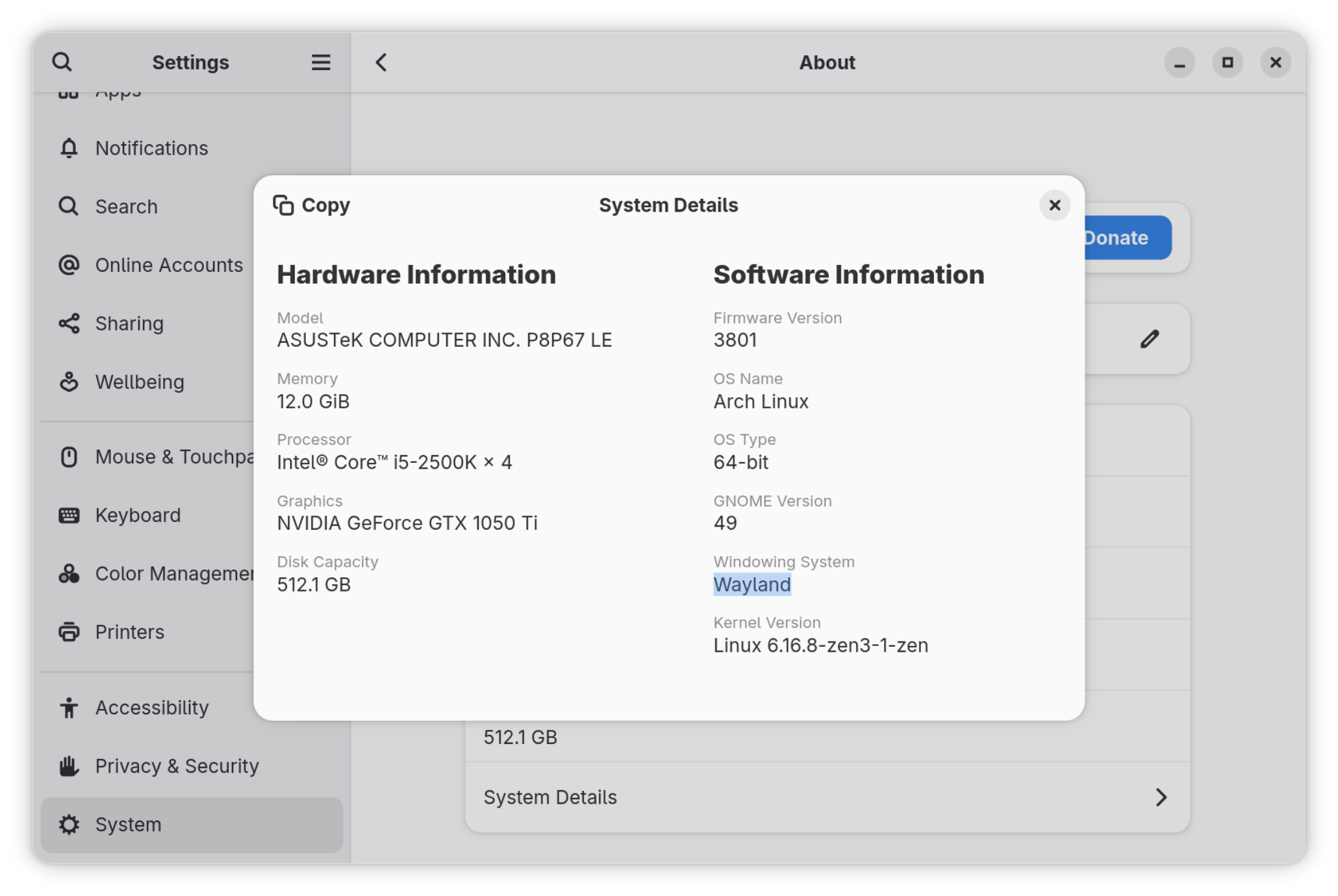
Task: Expand the System Details row chevron
Action: coord(1161,797)
